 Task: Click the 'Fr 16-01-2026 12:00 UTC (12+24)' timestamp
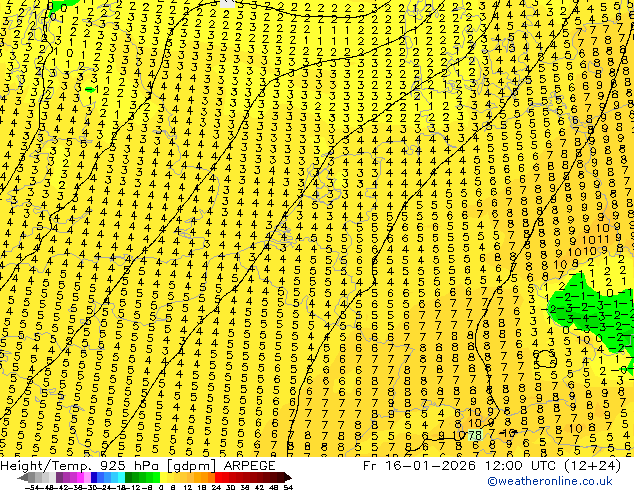492,466
